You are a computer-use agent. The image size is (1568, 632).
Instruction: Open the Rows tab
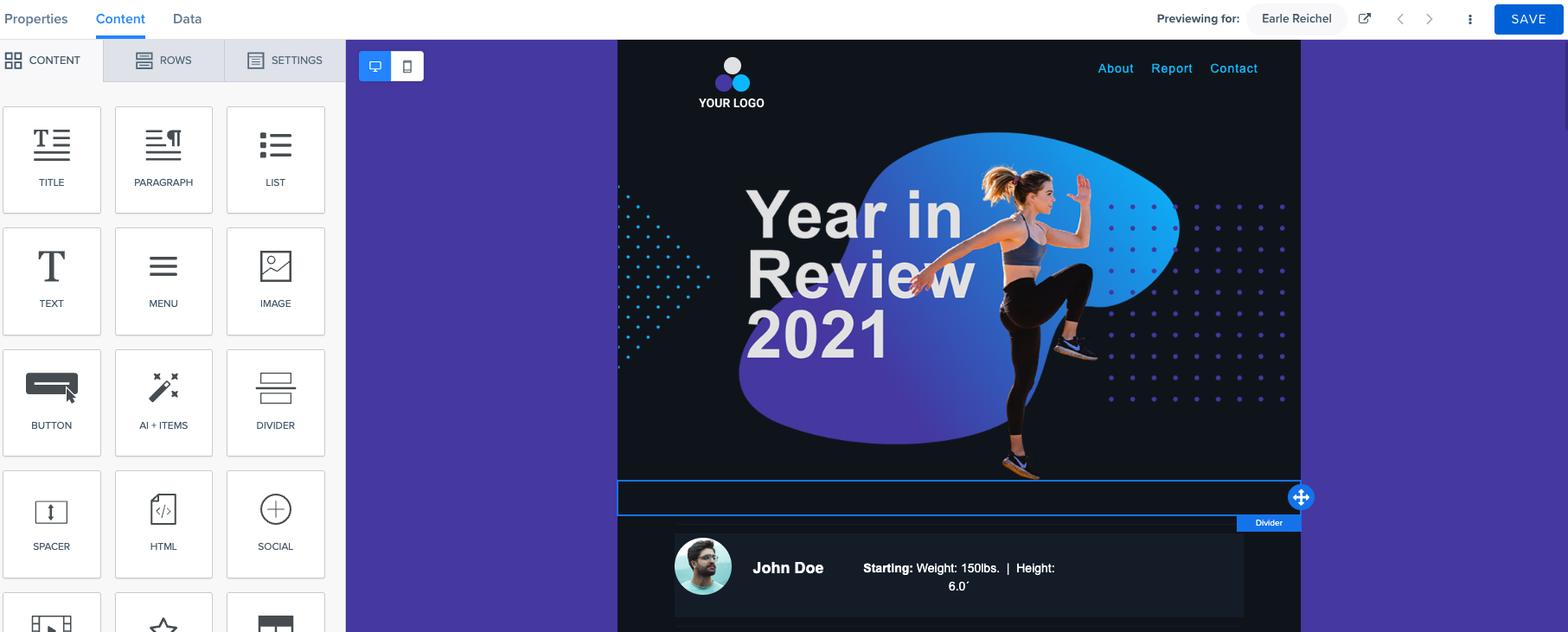tap(163, 61)
